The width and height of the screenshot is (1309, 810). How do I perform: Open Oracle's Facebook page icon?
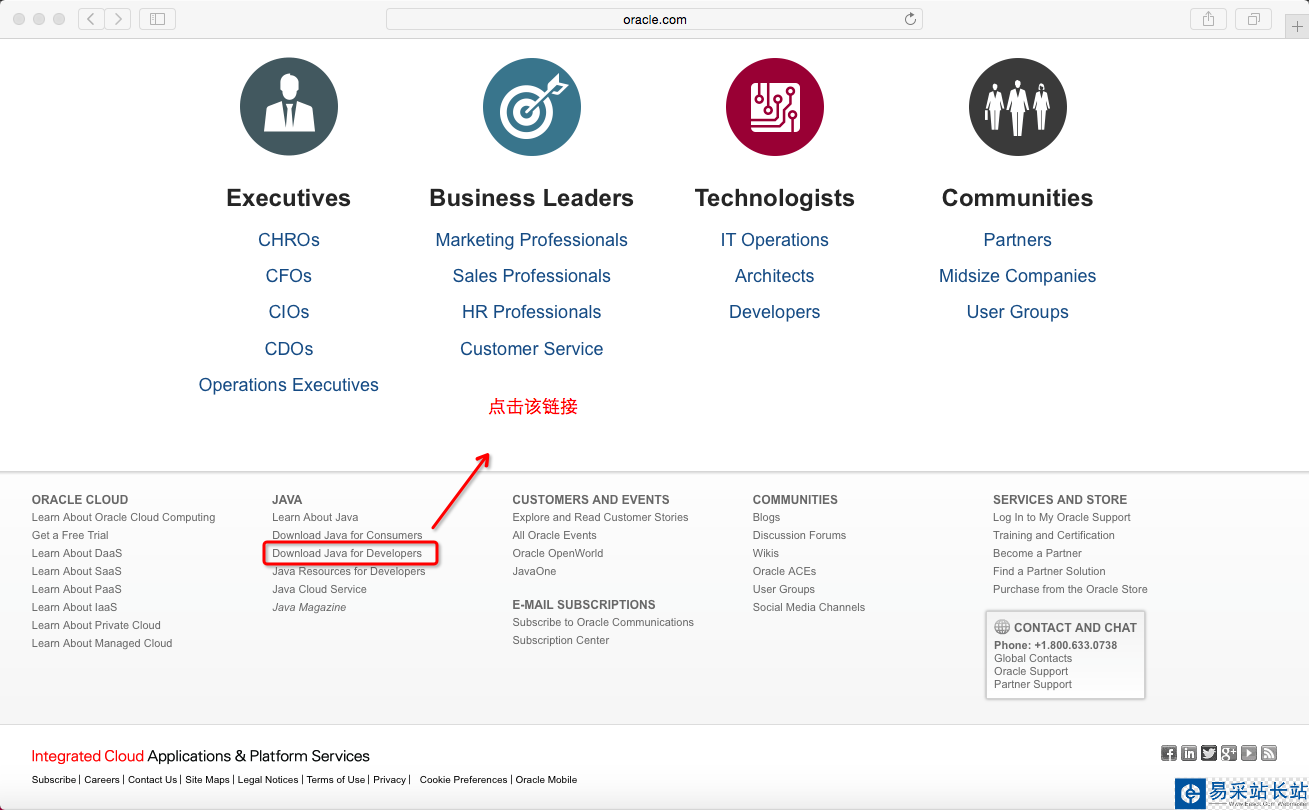click(1168, 753)
